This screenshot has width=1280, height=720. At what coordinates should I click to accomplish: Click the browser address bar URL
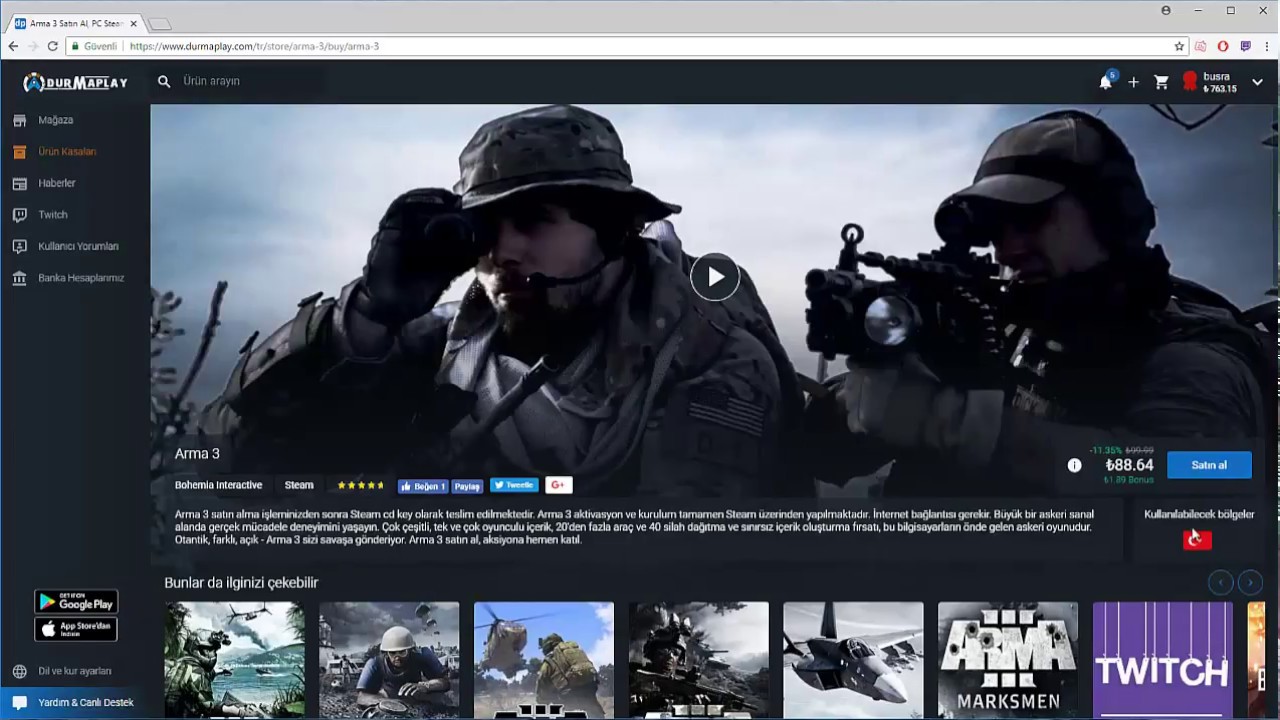click(x=254, y=46)
